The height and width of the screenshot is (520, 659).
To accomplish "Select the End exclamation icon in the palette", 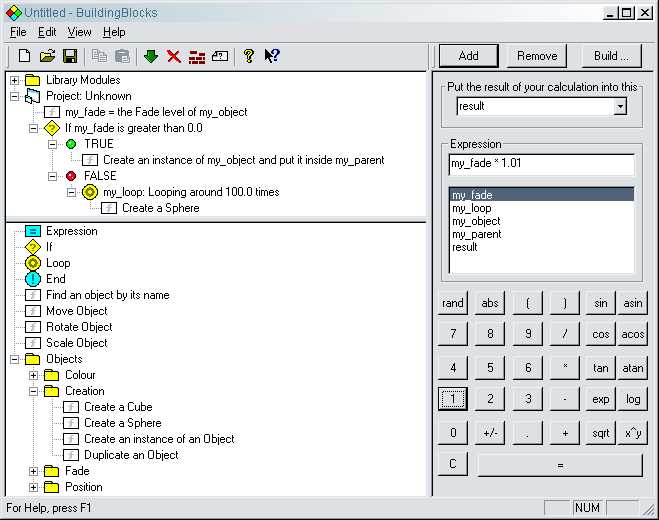I will (33, 279).
